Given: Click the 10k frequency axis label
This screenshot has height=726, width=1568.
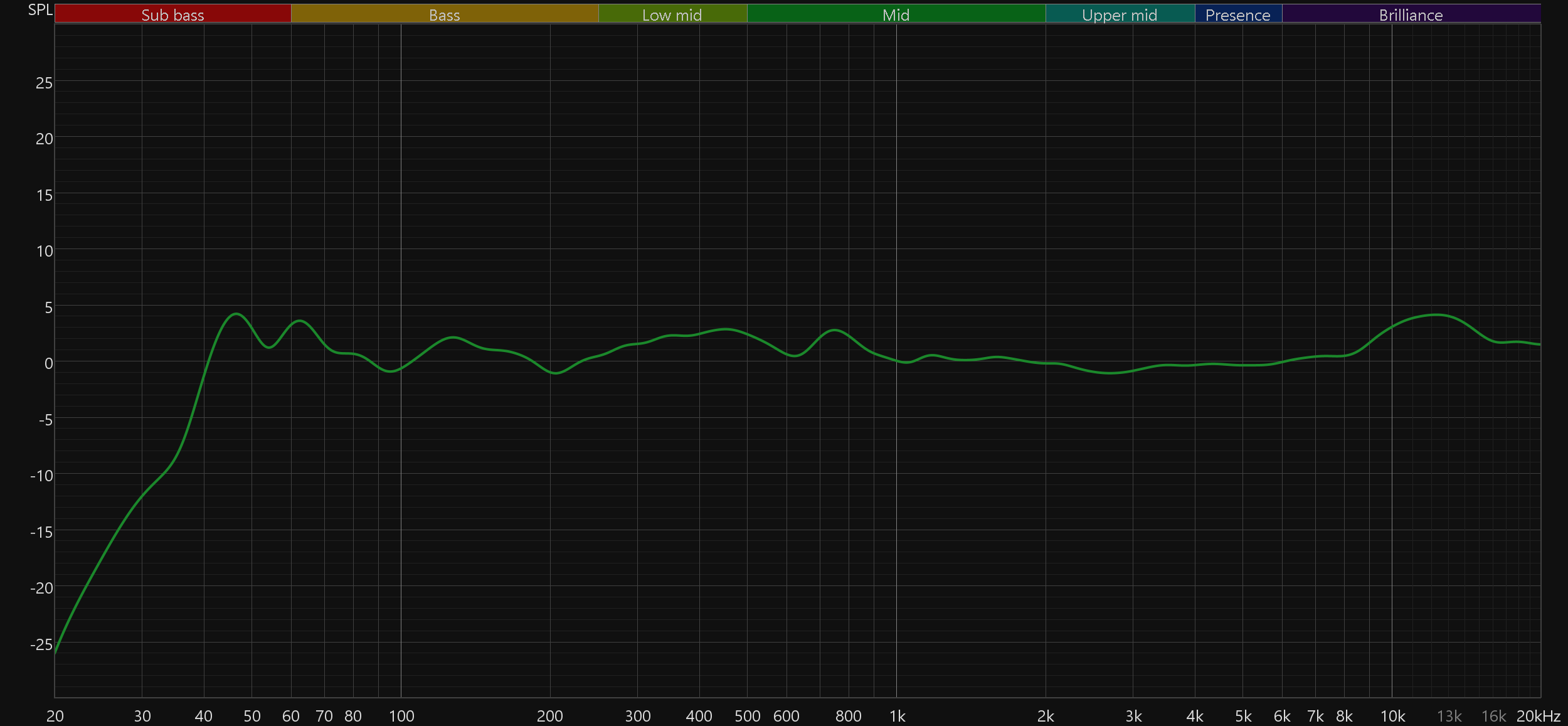Looking at the screenshot, I should 1392,716.
